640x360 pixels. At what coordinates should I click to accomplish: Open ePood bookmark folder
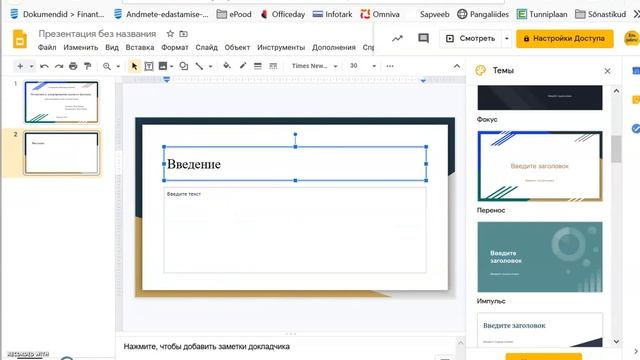coord(234,14)
